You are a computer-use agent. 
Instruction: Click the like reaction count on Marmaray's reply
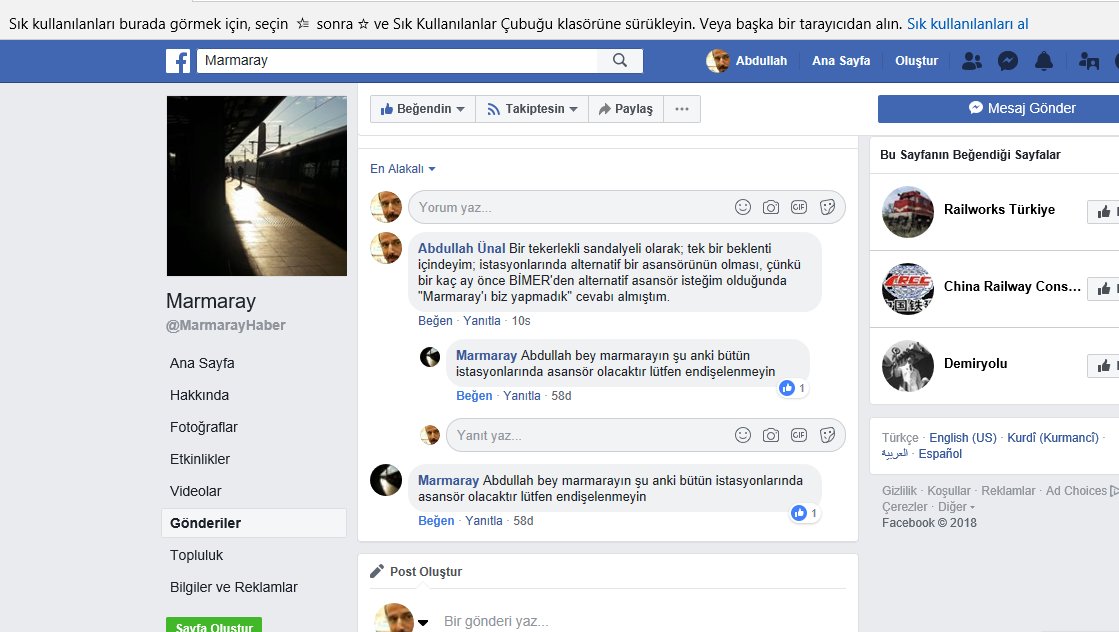pos(793,388)
